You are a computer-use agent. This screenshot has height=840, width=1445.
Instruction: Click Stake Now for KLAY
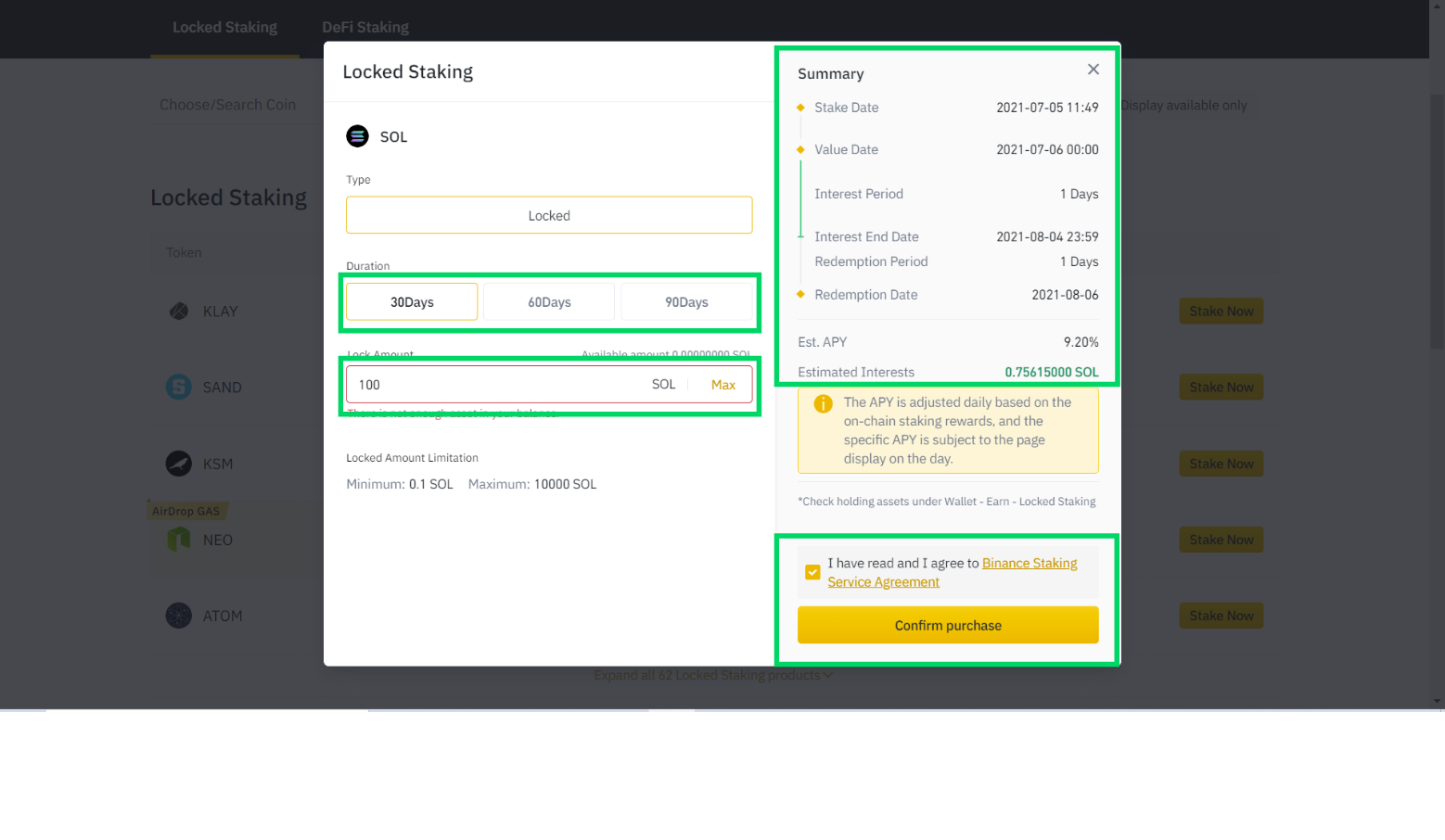pos(1221,312)
